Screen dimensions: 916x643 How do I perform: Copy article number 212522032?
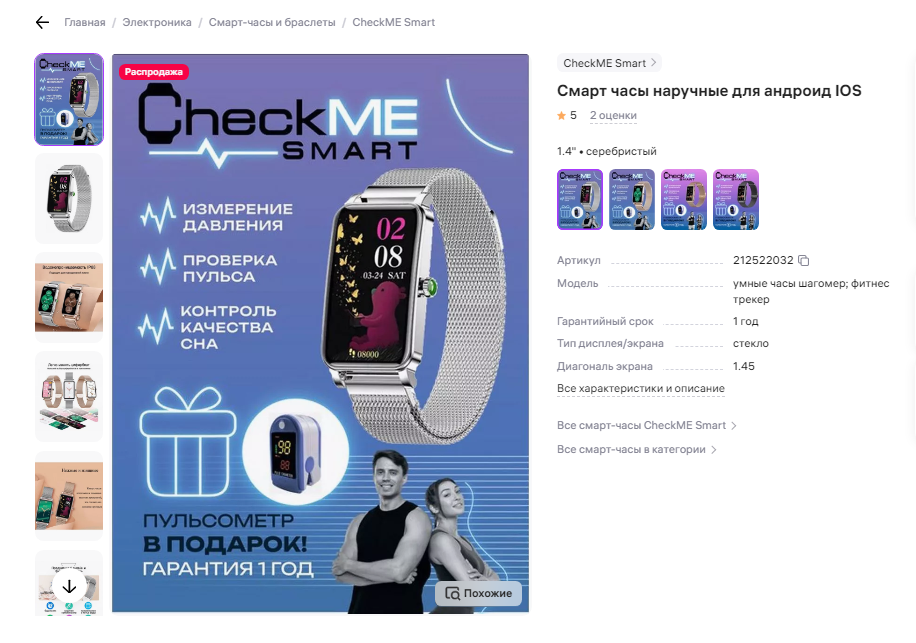point(804,260)
